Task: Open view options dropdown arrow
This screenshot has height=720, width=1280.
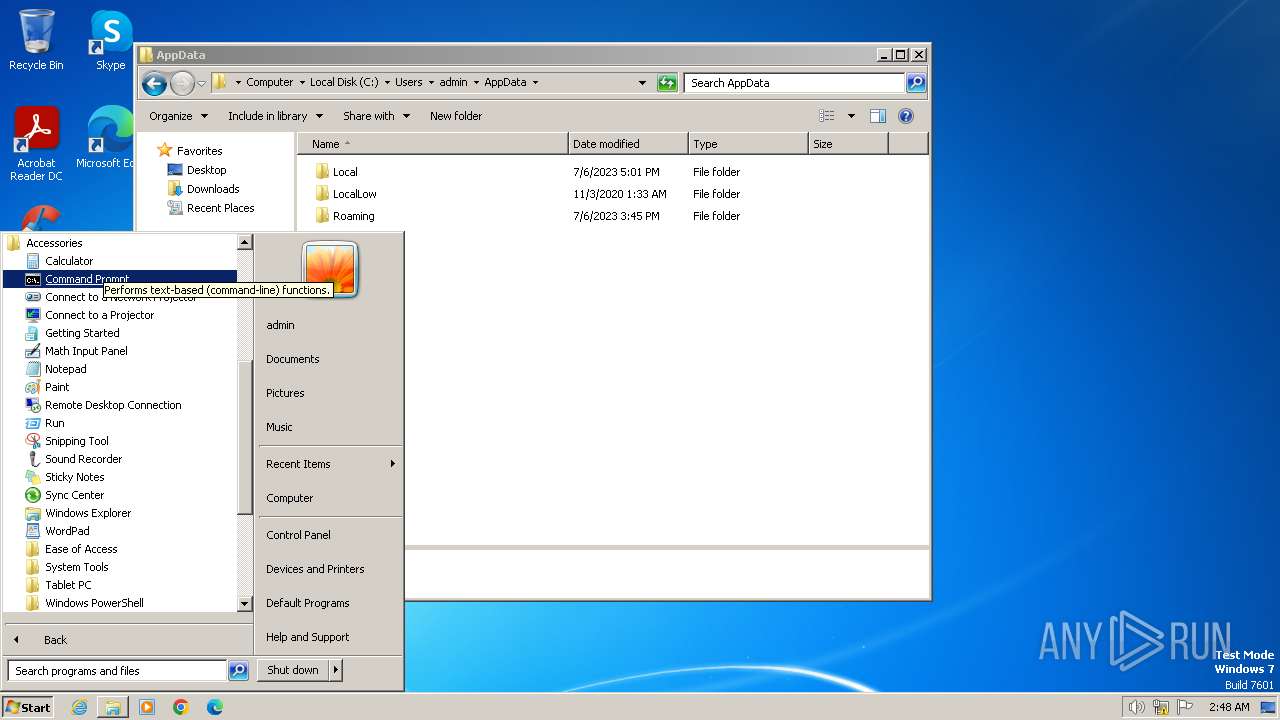Action: point(851,116)
